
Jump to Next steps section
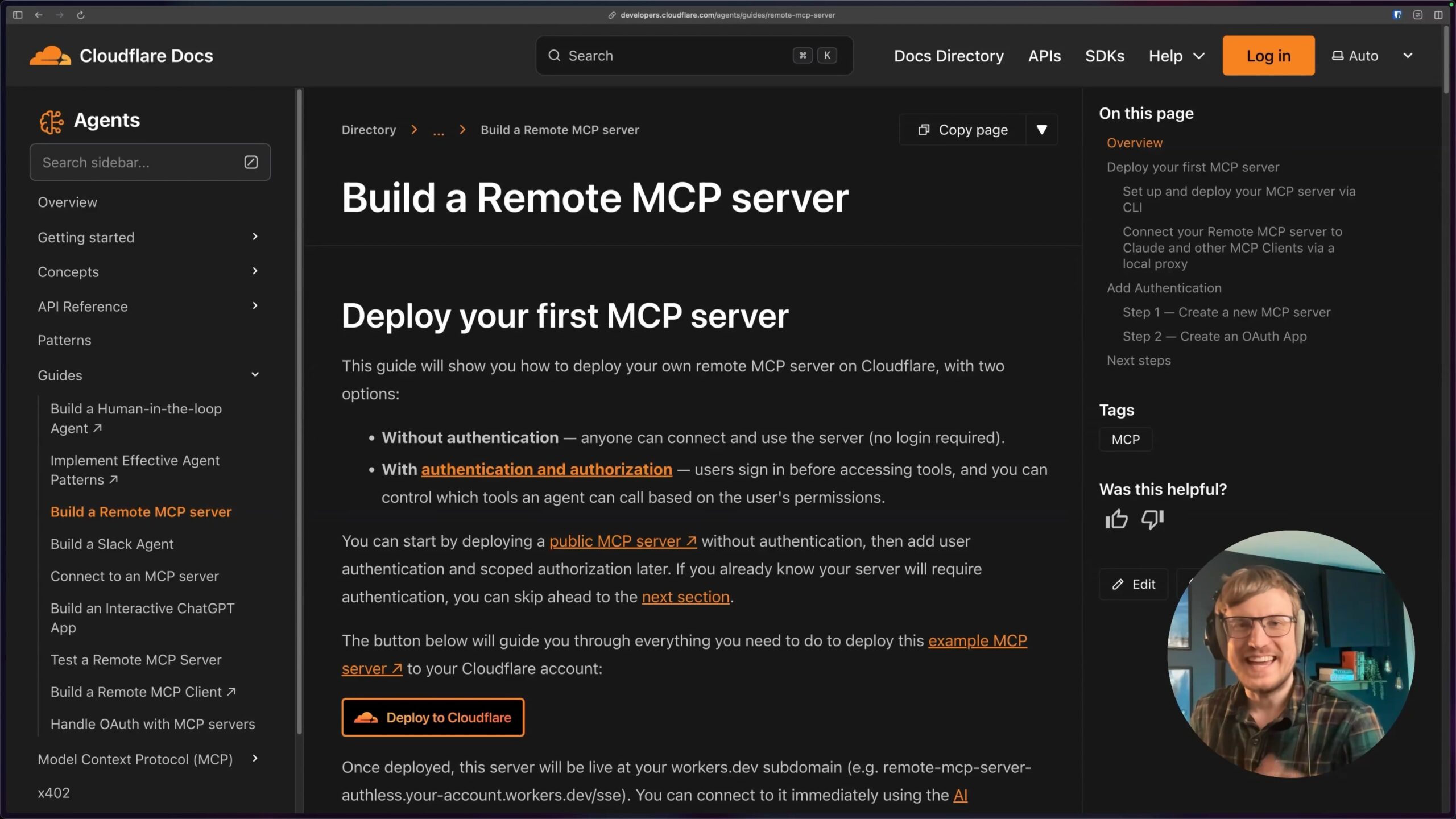[x=1139, y=361]
